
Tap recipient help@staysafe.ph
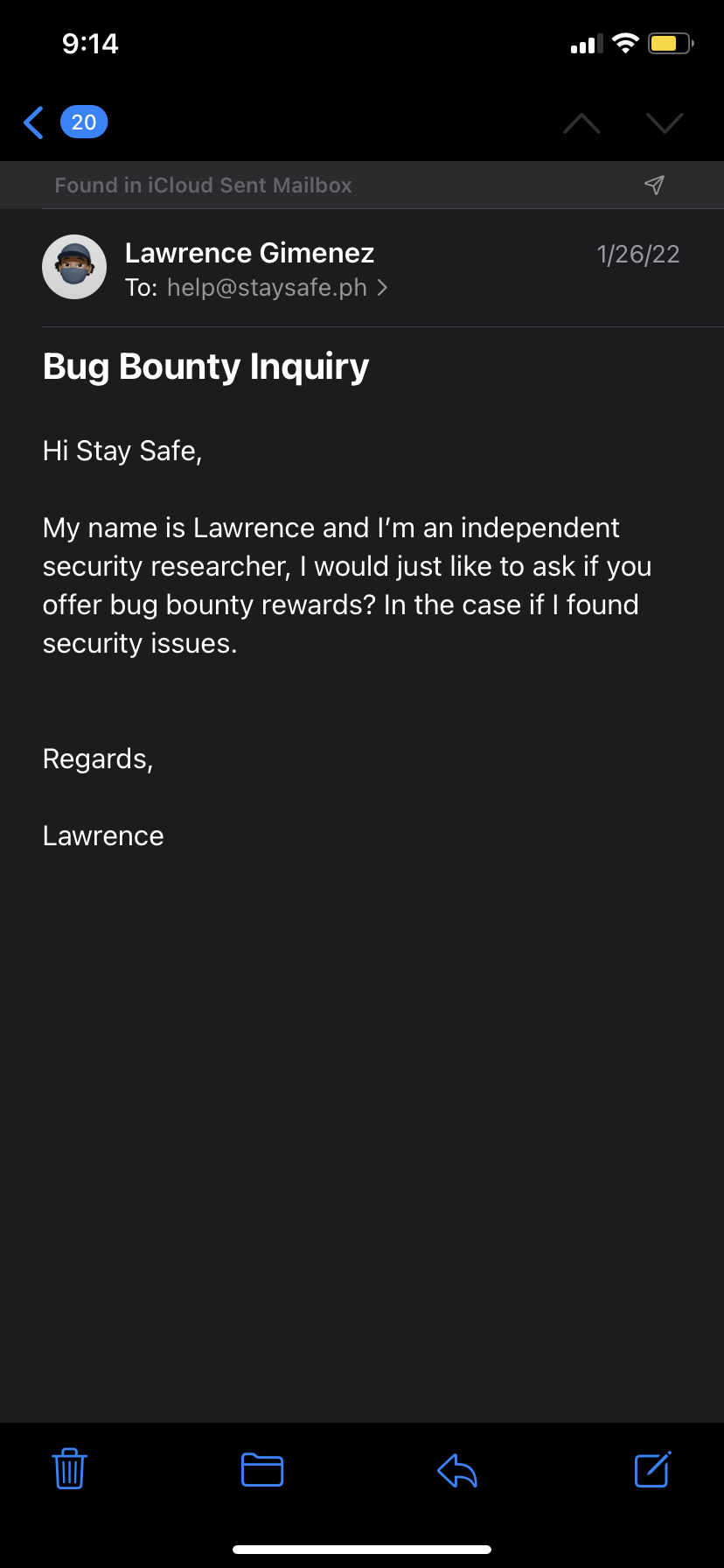coord(267,288)
